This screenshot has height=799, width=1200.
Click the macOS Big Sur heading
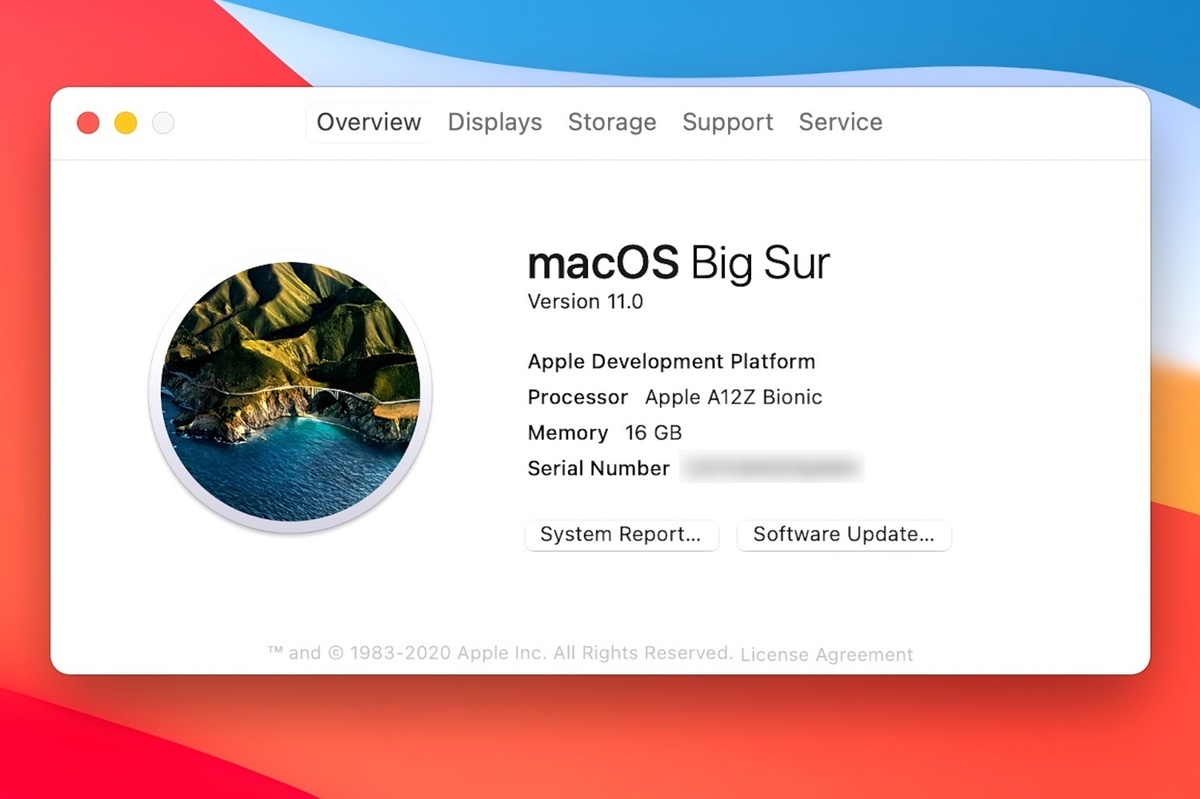pos(678,263)
